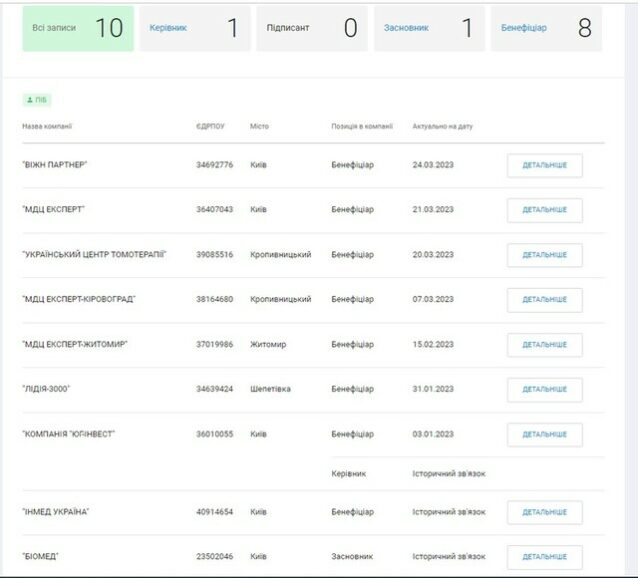
Task: Switch to the 'Засновник' filter tile
Action: tap(430, 28)
